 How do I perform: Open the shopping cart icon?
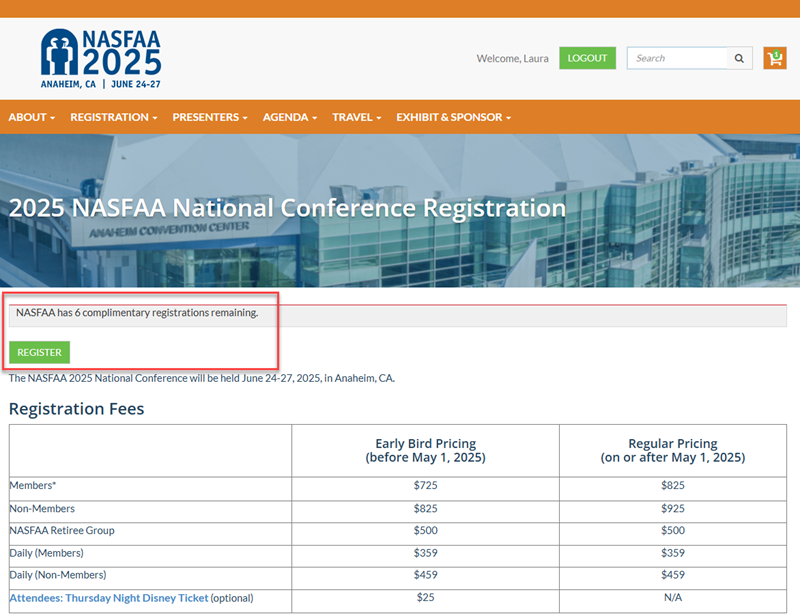pyautogui.click(x=774, y=58)
